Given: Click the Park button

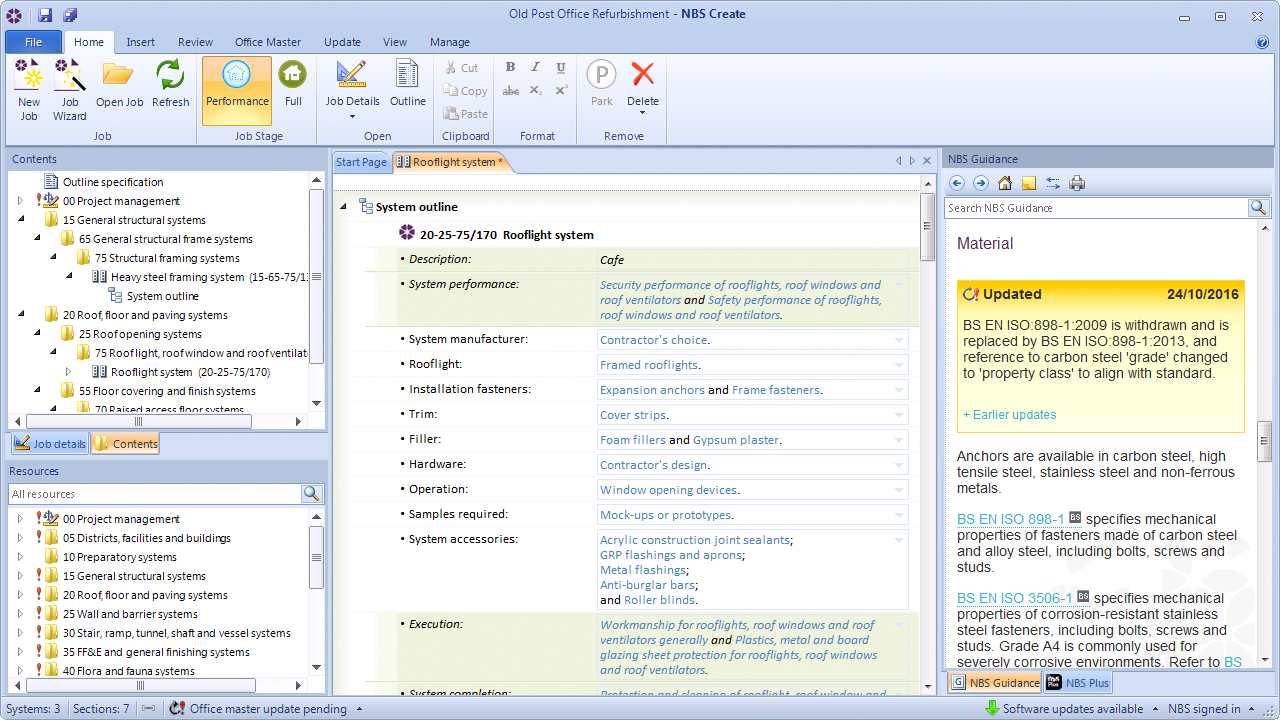Looking at the screenshot, I should 601,84.
